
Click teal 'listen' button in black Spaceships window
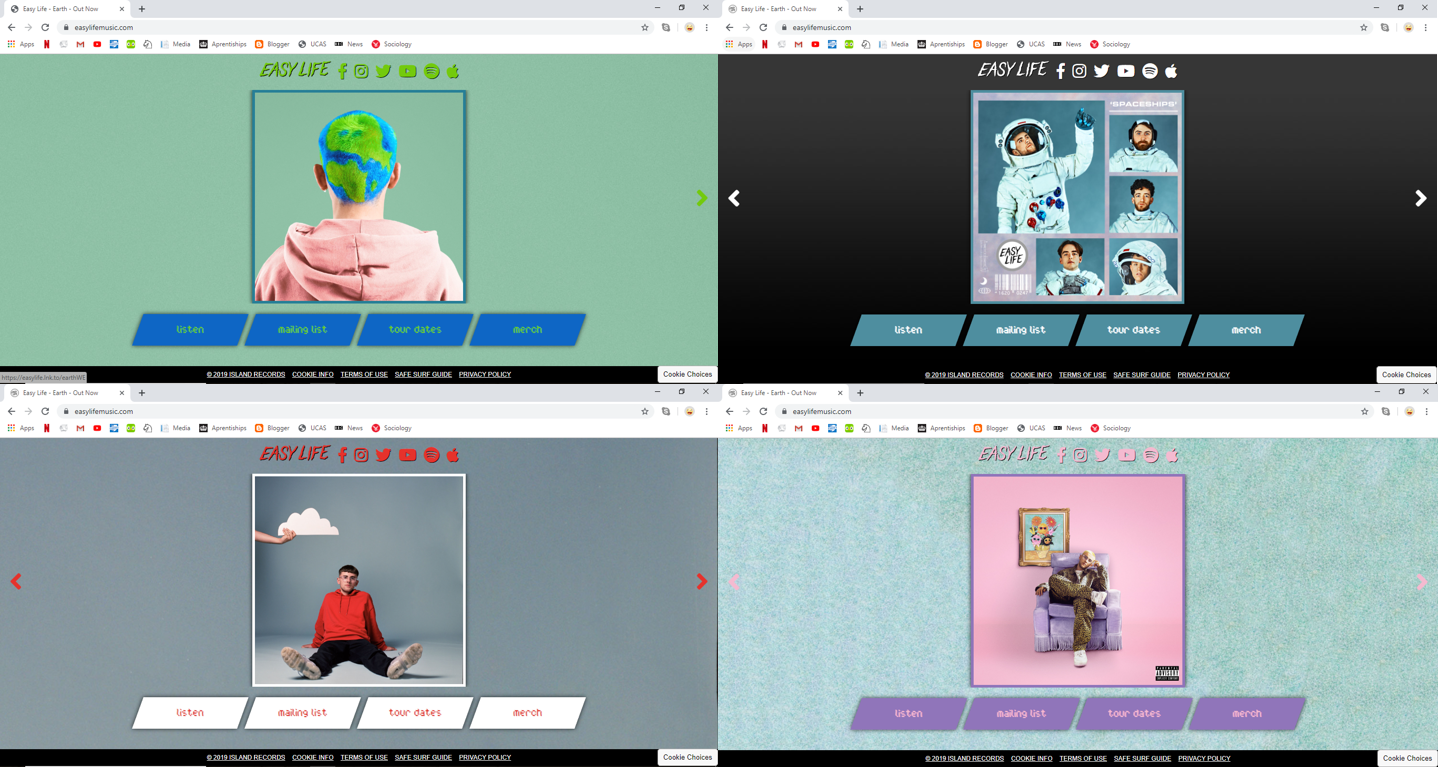pyautogui.click(x=908, y=330)
